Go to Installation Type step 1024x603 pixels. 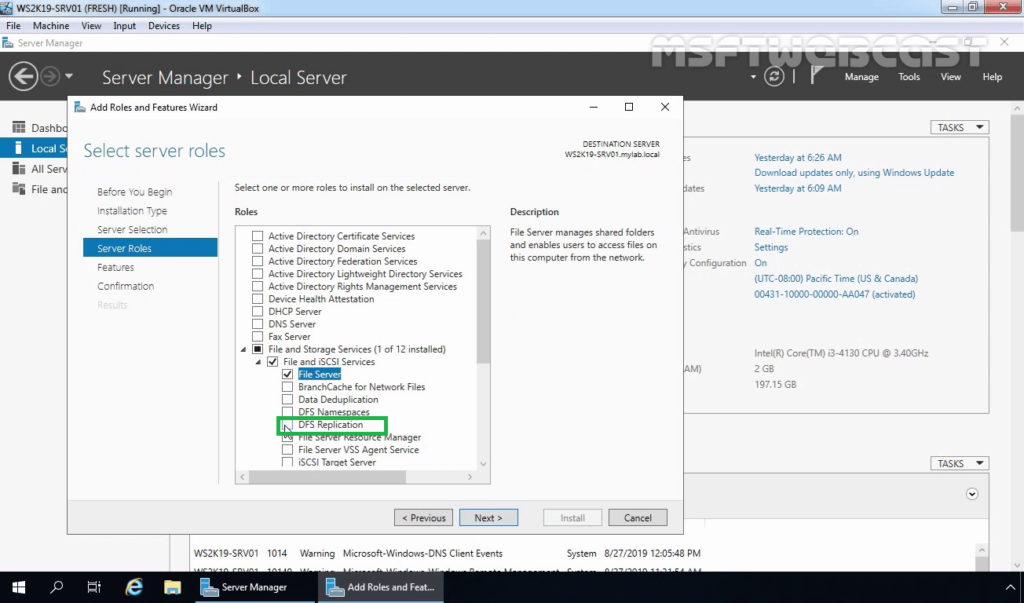[132, 210]
